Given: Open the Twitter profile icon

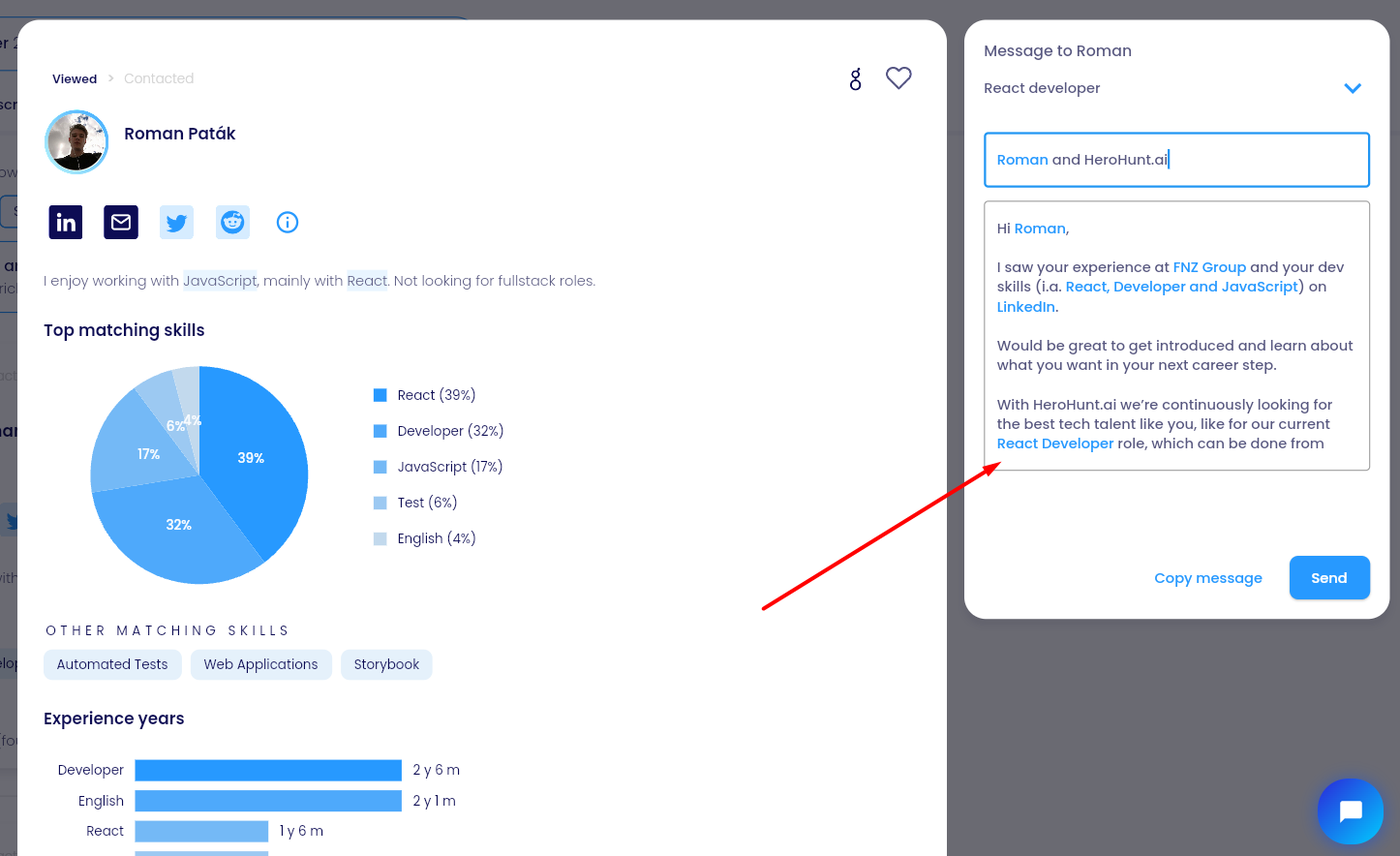Looking at the screenshot, I should [x=176, y=223].
